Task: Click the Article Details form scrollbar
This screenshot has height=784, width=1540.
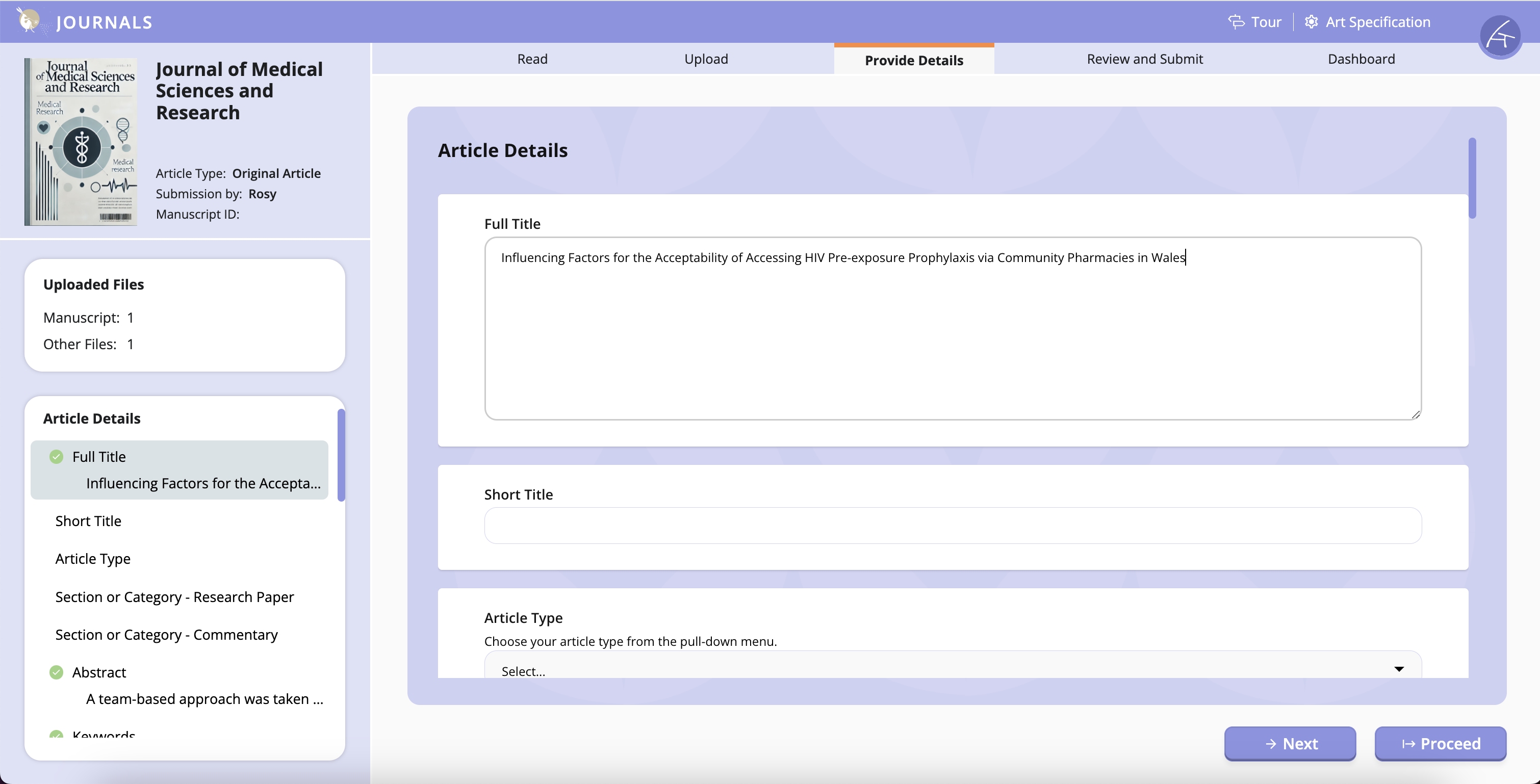Action: tap(1472, 178)
